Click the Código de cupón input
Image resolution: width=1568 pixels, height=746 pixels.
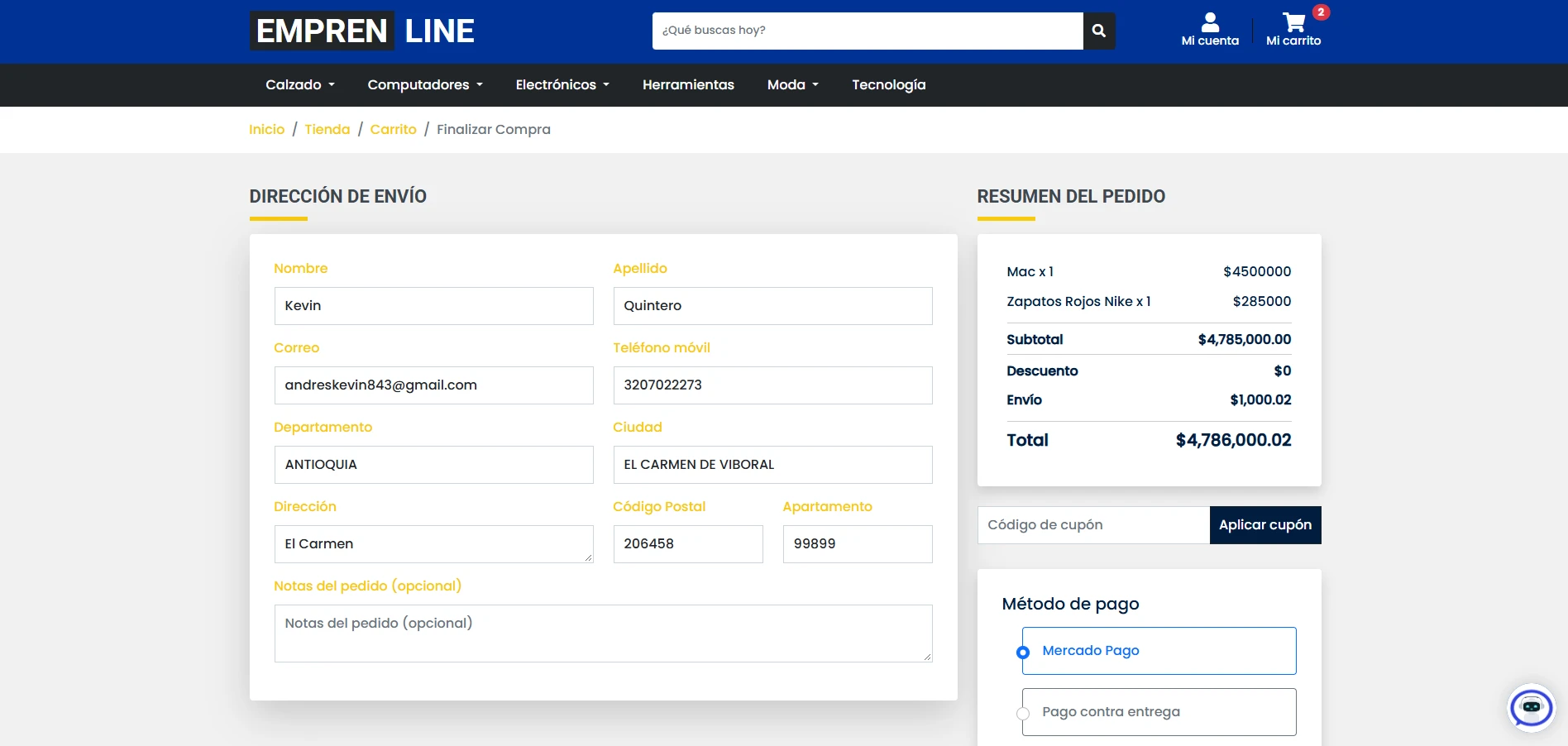coord(1093,525)
